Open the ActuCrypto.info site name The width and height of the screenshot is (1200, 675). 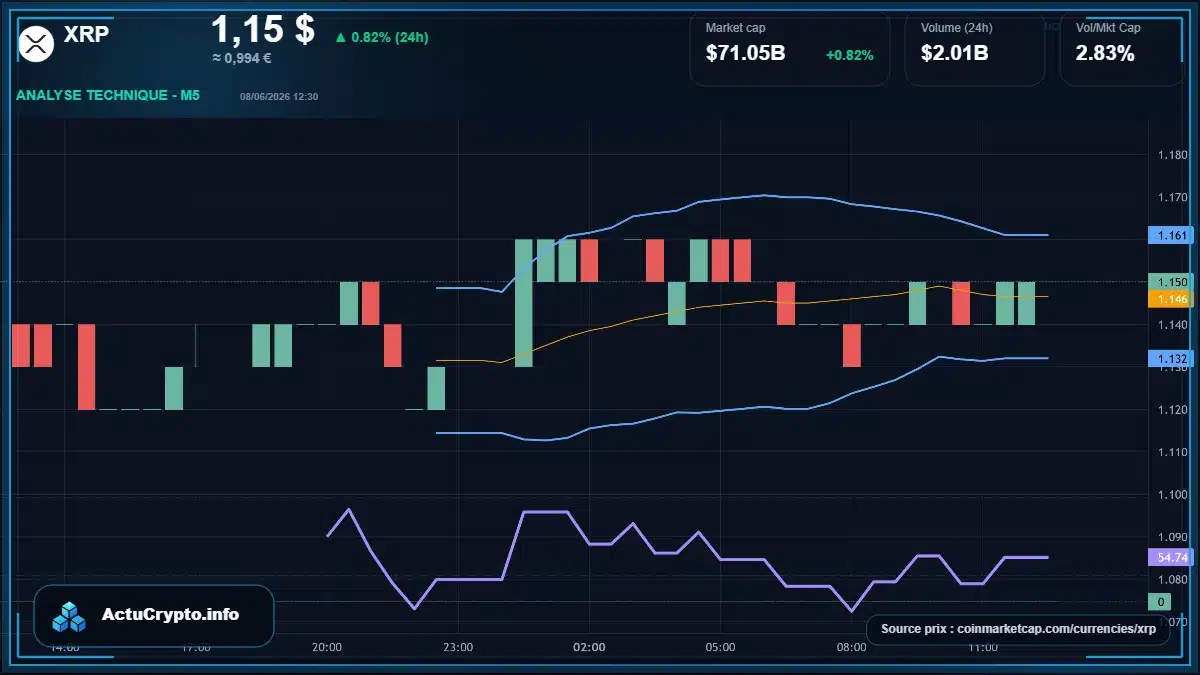(171, 615)
